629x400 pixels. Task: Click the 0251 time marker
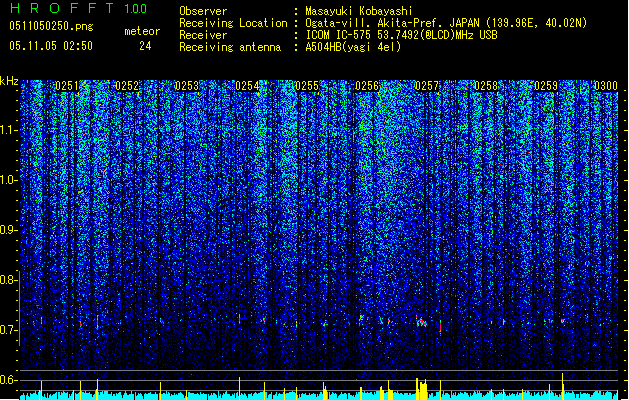pyautogui.click(x=67, y=86)
